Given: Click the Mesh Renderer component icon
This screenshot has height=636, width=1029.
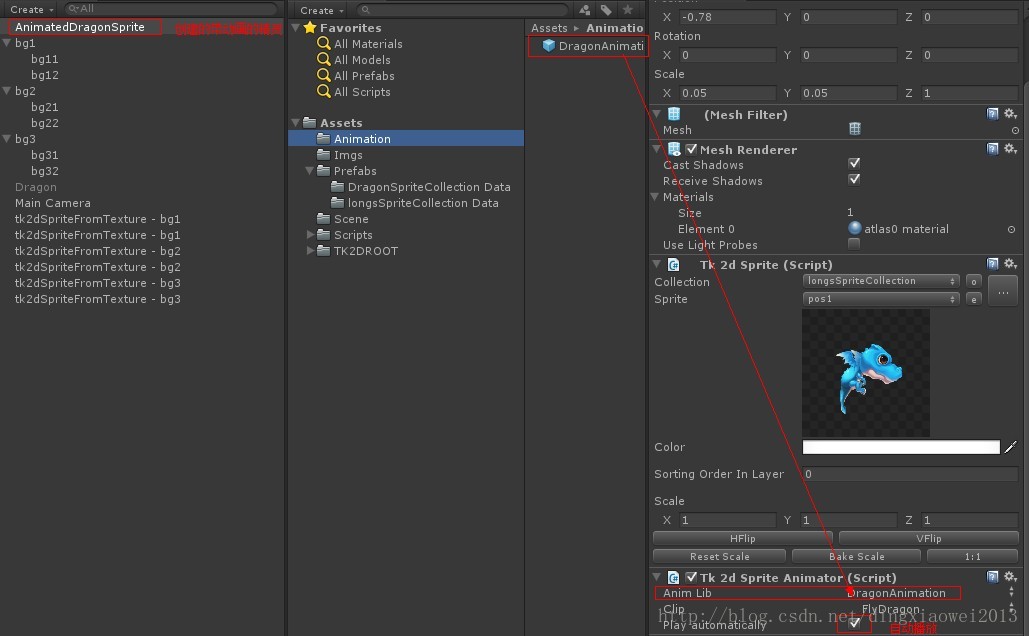Looking at the screenshot, I should click(x=674, y=149).
